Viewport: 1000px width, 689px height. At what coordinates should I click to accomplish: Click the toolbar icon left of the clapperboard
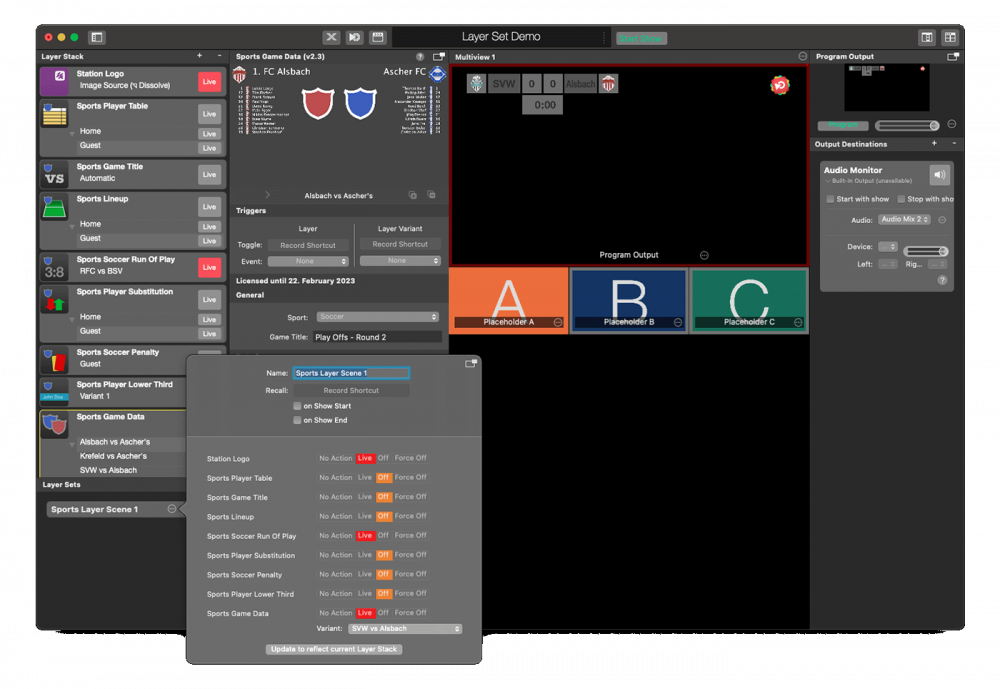pyautogui.click(x=355, y=38)
